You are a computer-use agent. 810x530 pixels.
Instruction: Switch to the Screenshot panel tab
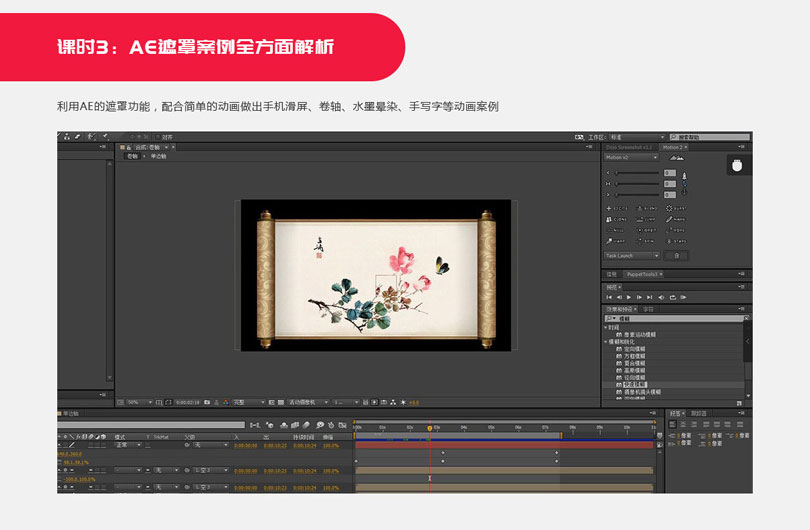click(630, 148)
